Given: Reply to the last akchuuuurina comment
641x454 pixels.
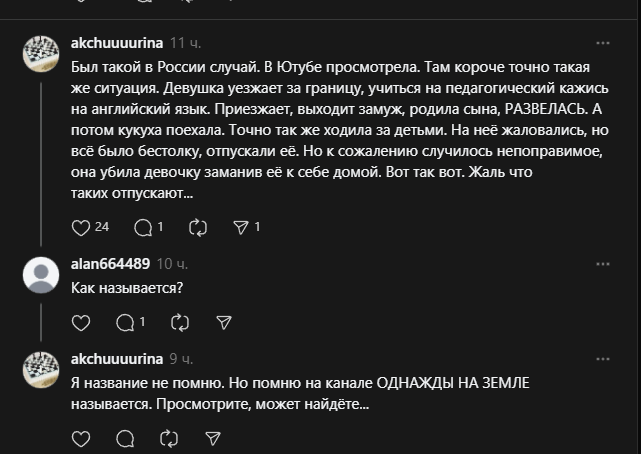Looking at the screenshot, I should pyautogui.click(x=126, y=438).
